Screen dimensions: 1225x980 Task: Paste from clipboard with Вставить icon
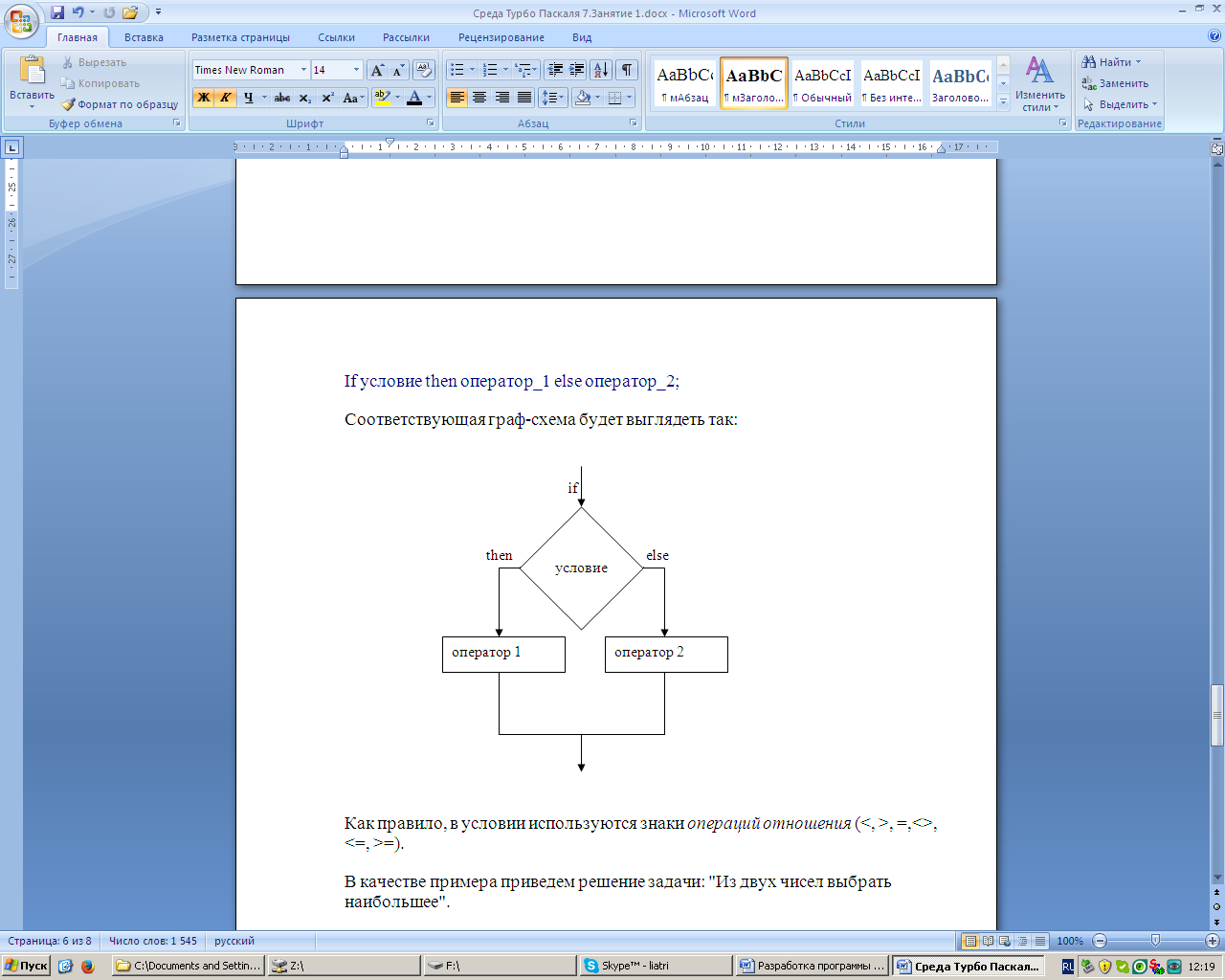point(32,78)
